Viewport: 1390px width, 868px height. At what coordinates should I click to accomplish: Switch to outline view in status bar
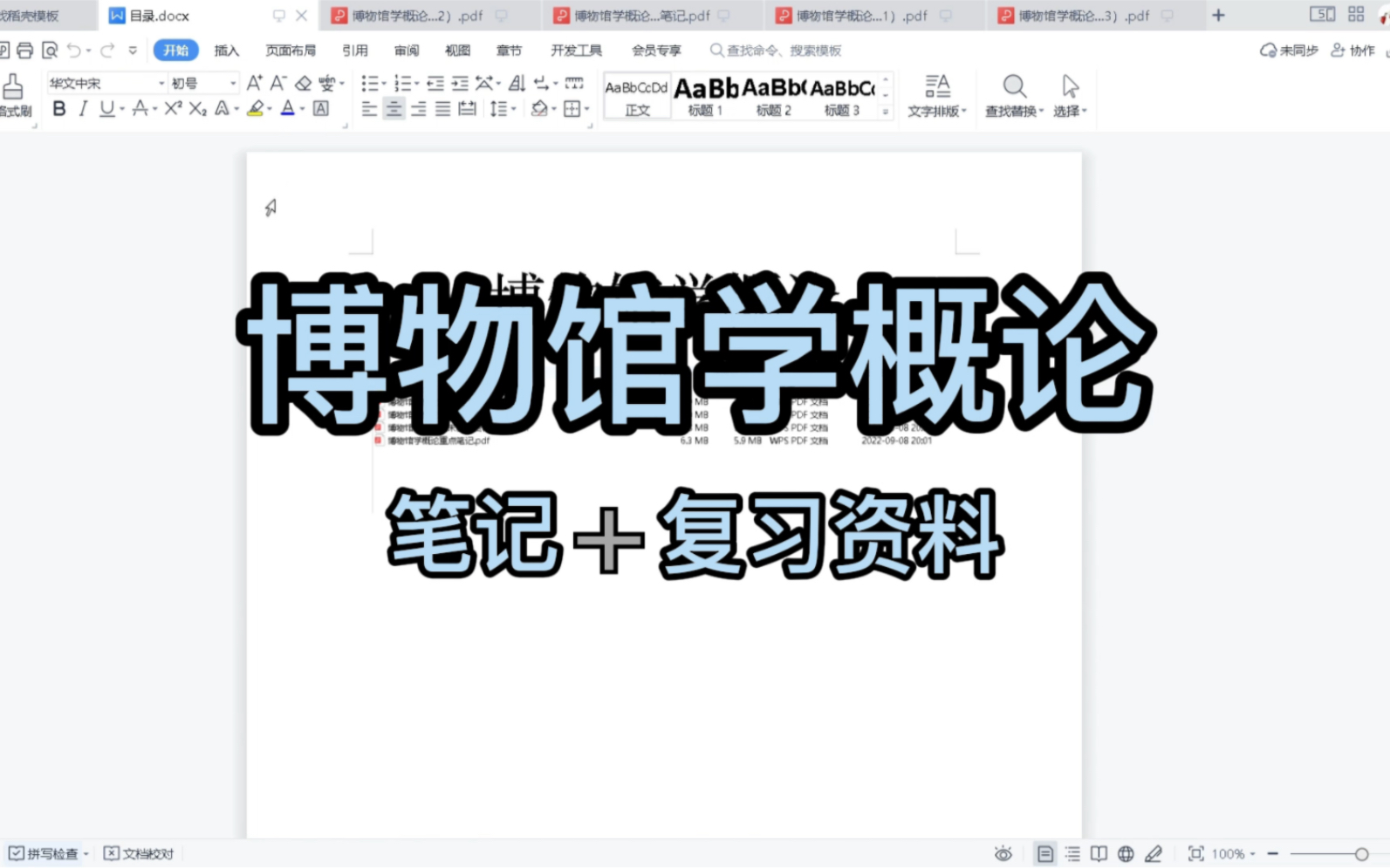pos(1072,854)
